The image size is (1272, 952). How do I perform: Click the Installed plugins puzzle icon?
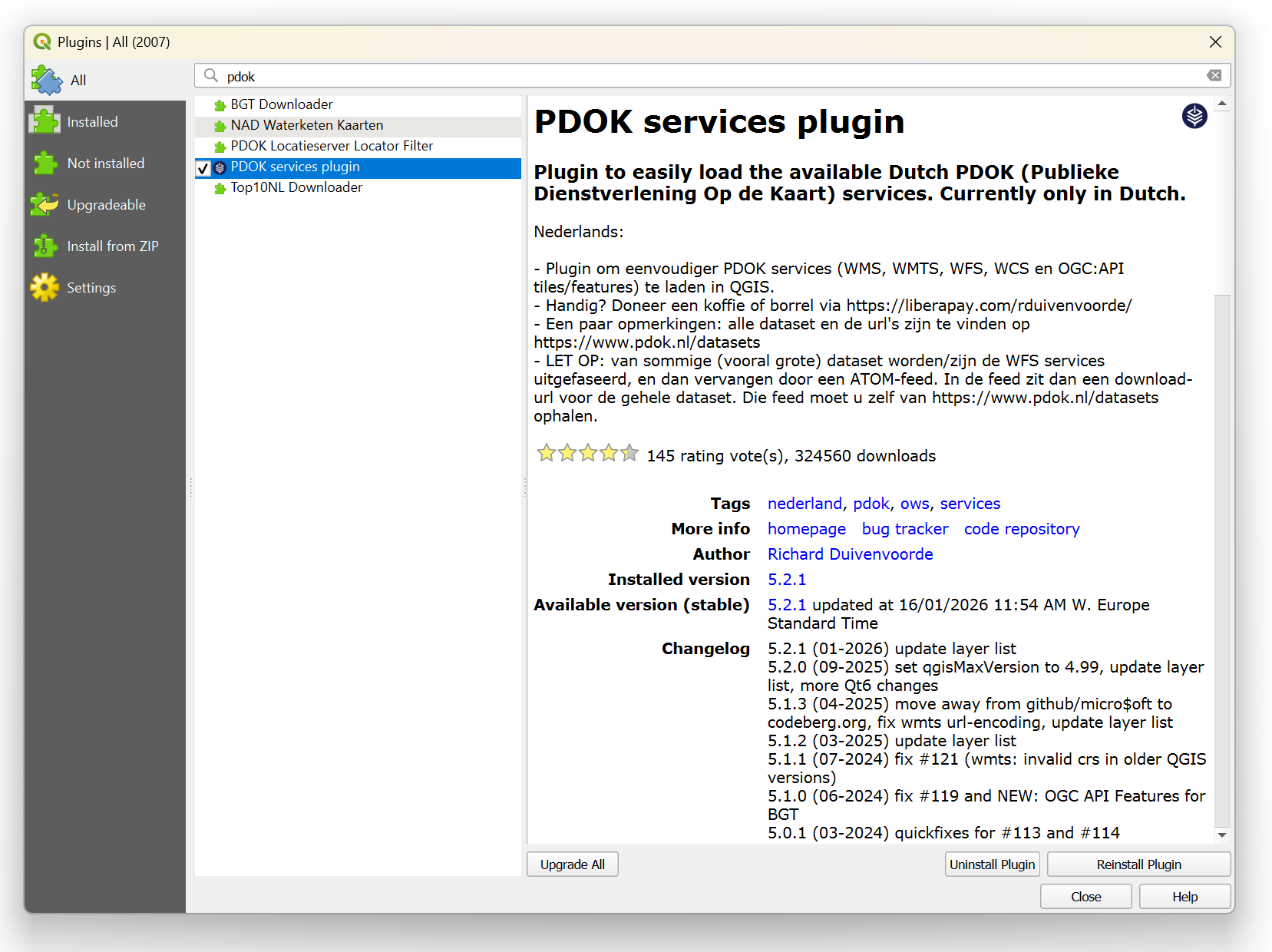click(45, 121)
